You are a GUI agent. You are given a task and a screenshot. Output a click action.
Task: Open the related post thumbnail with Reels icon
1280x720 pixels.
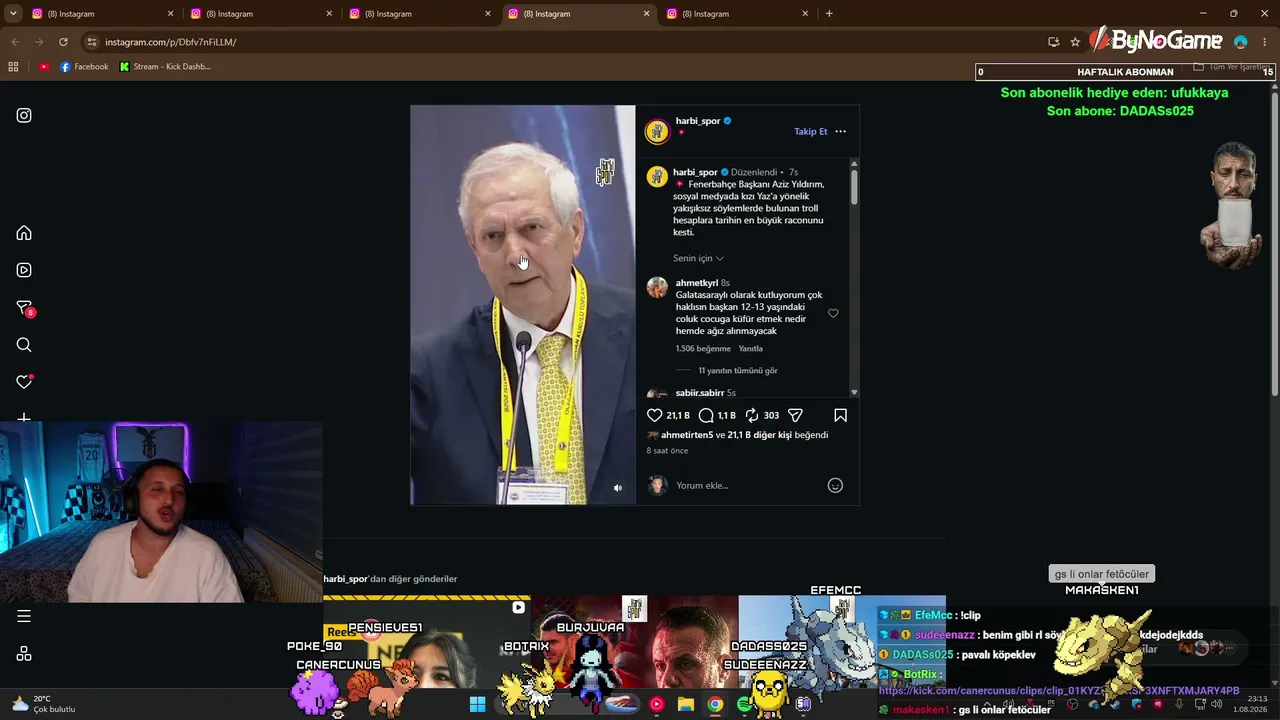click(426, 642)
